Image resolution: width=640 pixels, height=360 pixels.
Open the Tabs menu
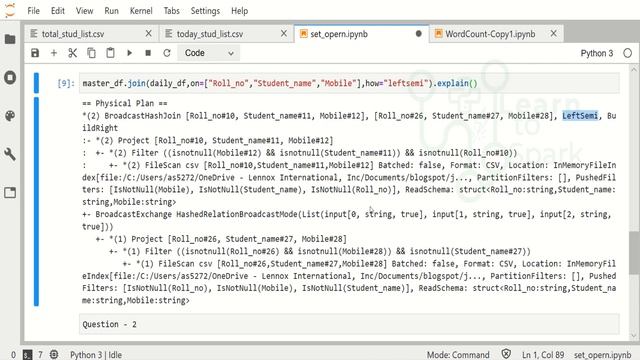point(171,11)
